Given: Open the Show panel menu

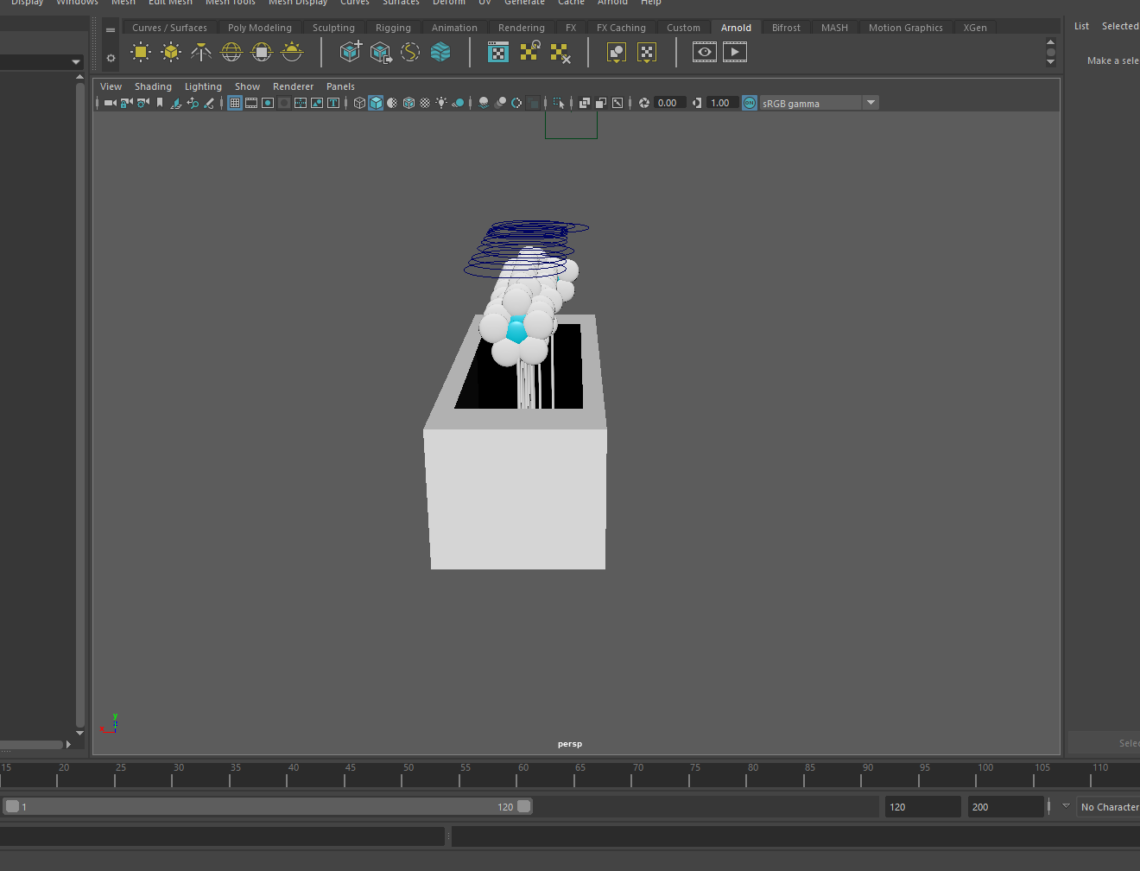Looking at the screenshot, I should [247, 87].
